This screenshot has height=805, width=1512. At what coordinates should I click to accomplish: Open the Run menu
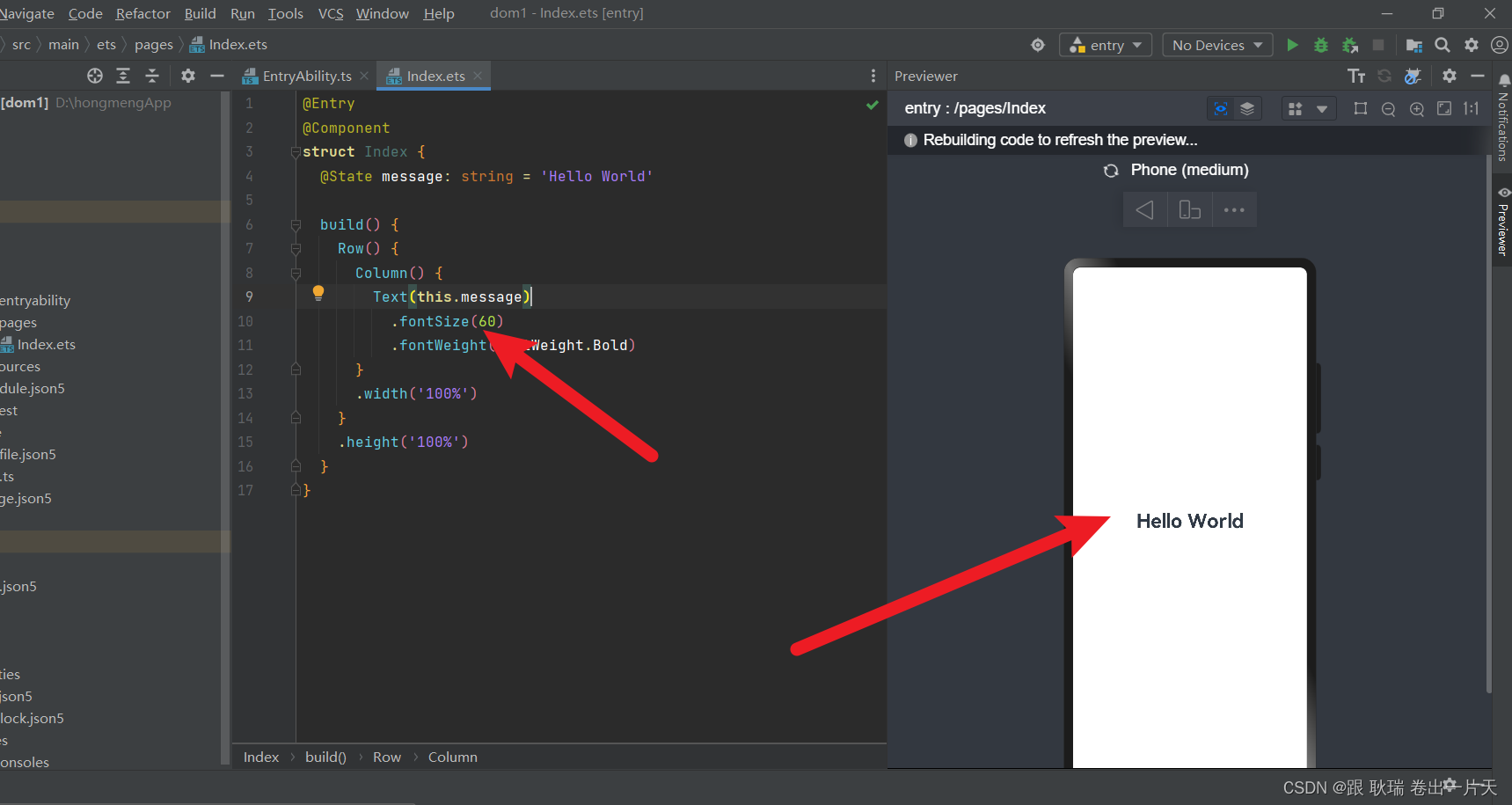coord(242,13)
